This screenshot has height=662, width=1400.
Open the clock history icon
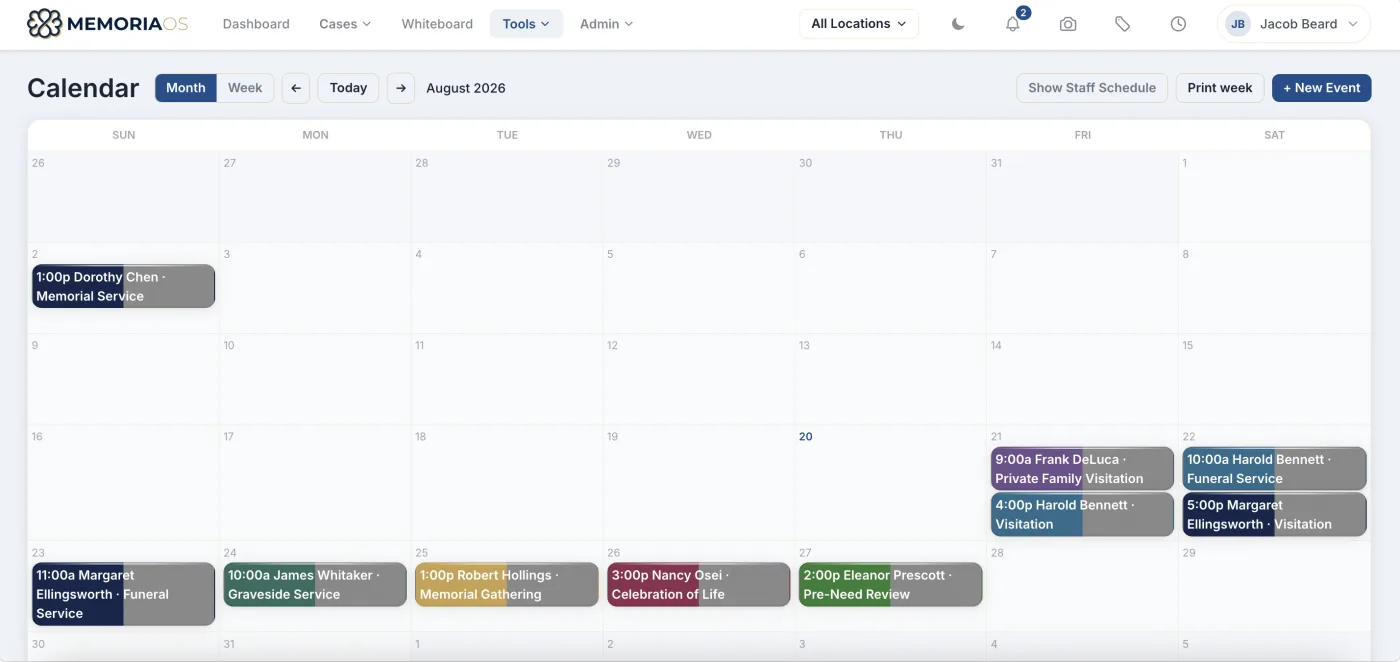click(x=1178, y=24)
